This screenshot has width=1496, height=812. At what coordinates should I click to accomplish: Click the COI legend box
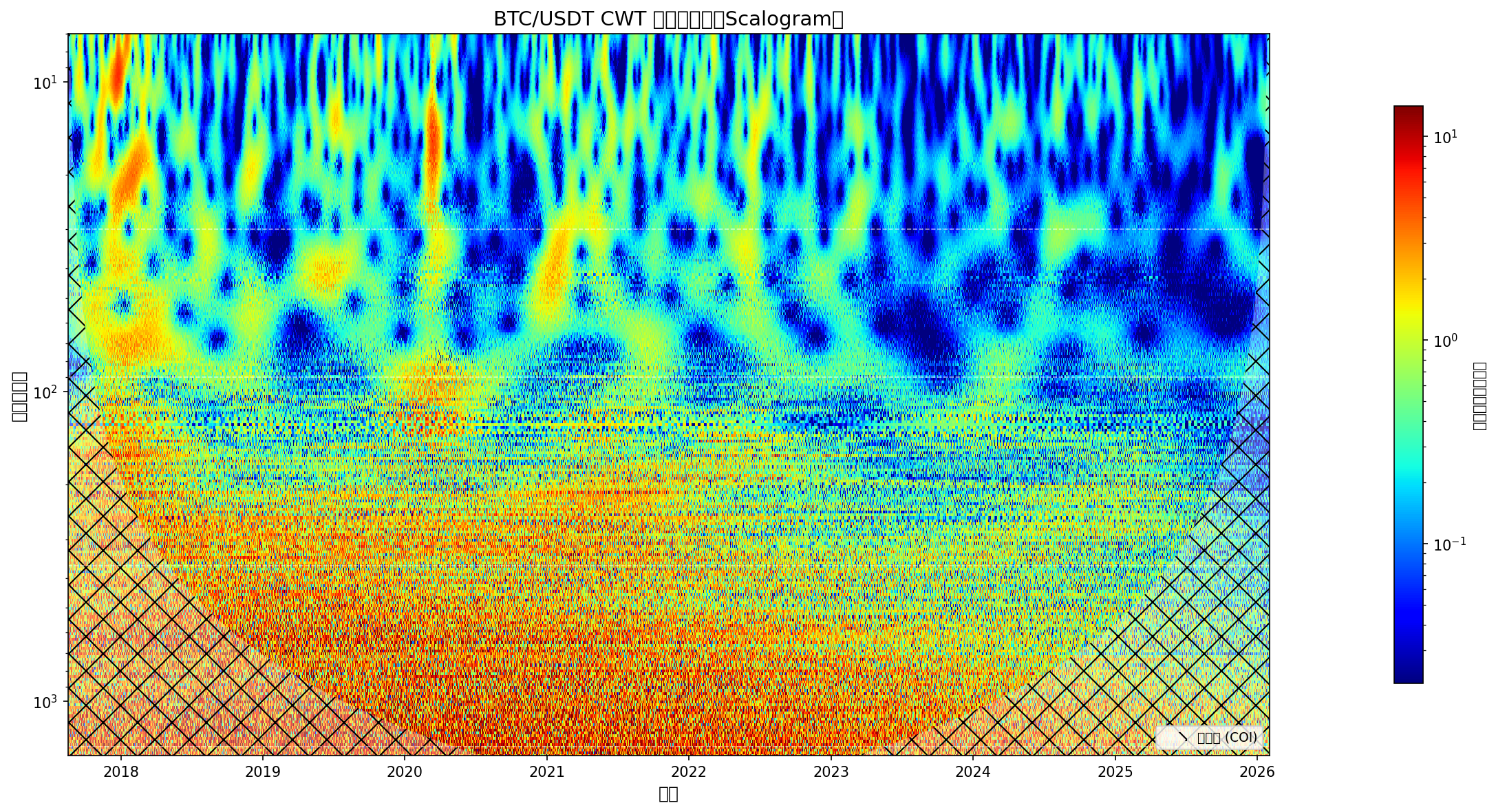tap(1210, 738)
